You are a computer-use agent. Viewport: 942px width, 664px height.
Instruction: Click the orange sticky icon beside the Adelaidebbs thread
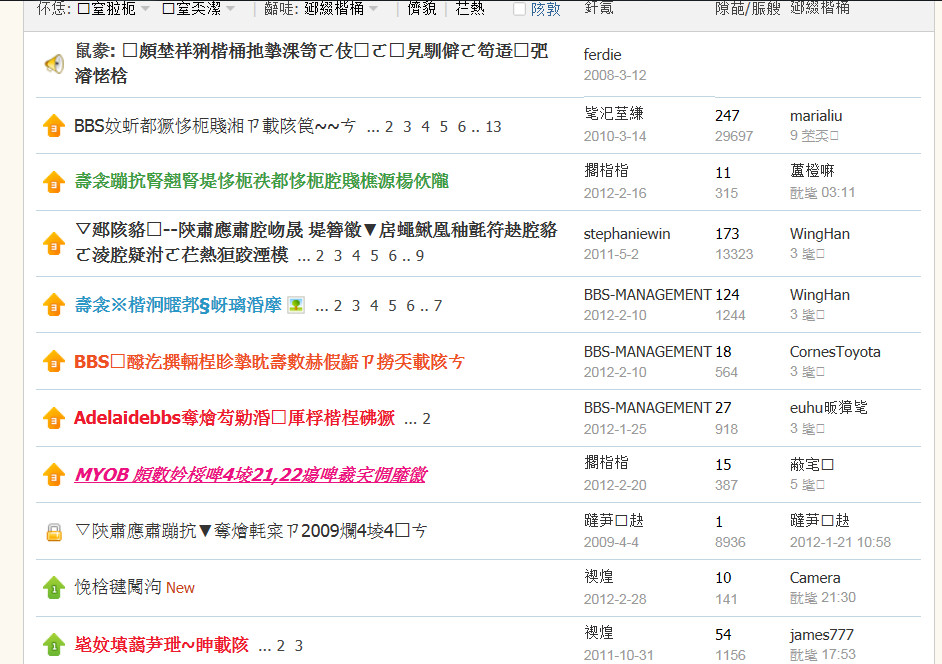point(54,418)
